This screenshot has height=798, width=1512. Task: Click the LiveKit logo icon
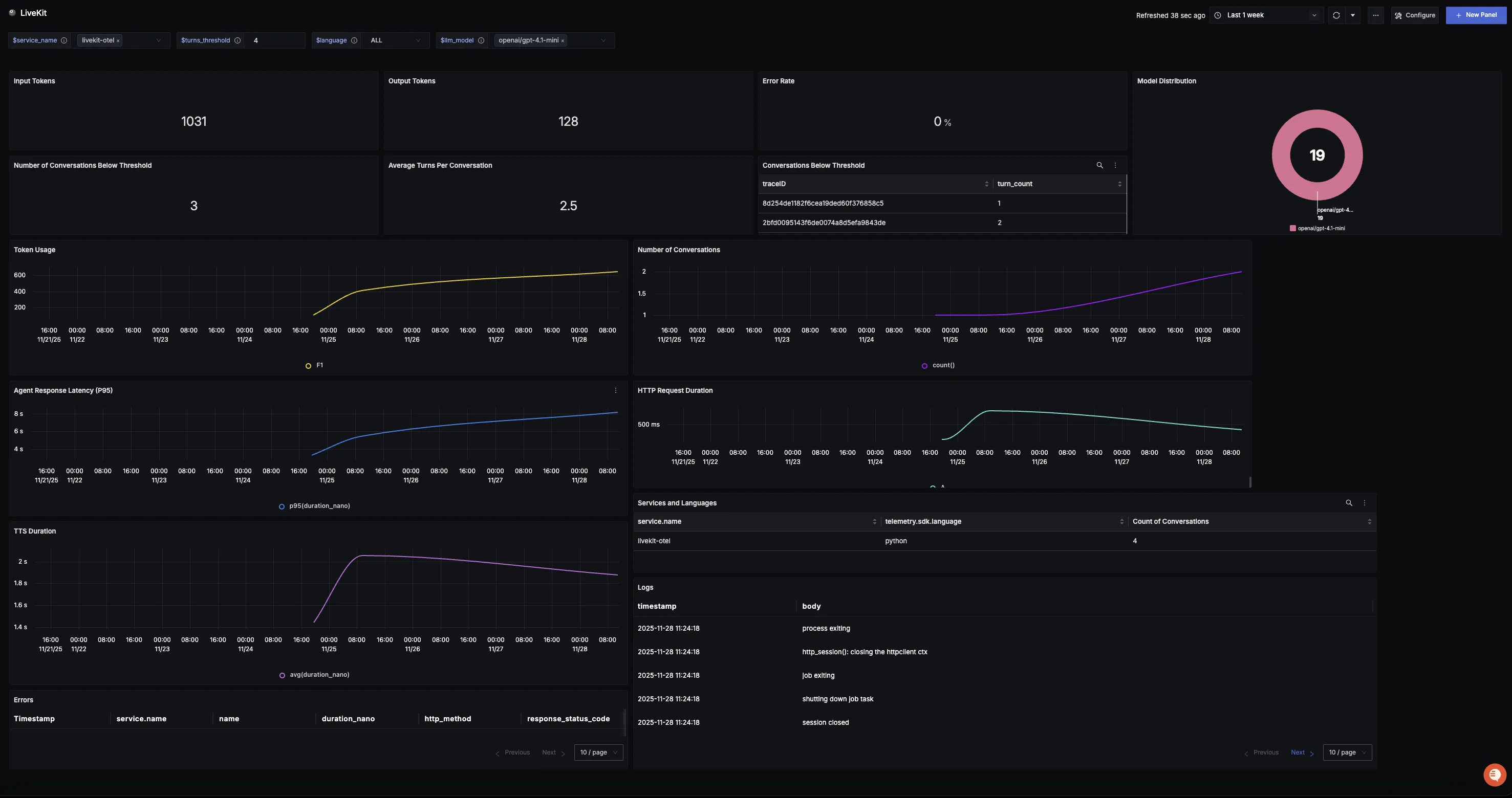coord(12,12)
